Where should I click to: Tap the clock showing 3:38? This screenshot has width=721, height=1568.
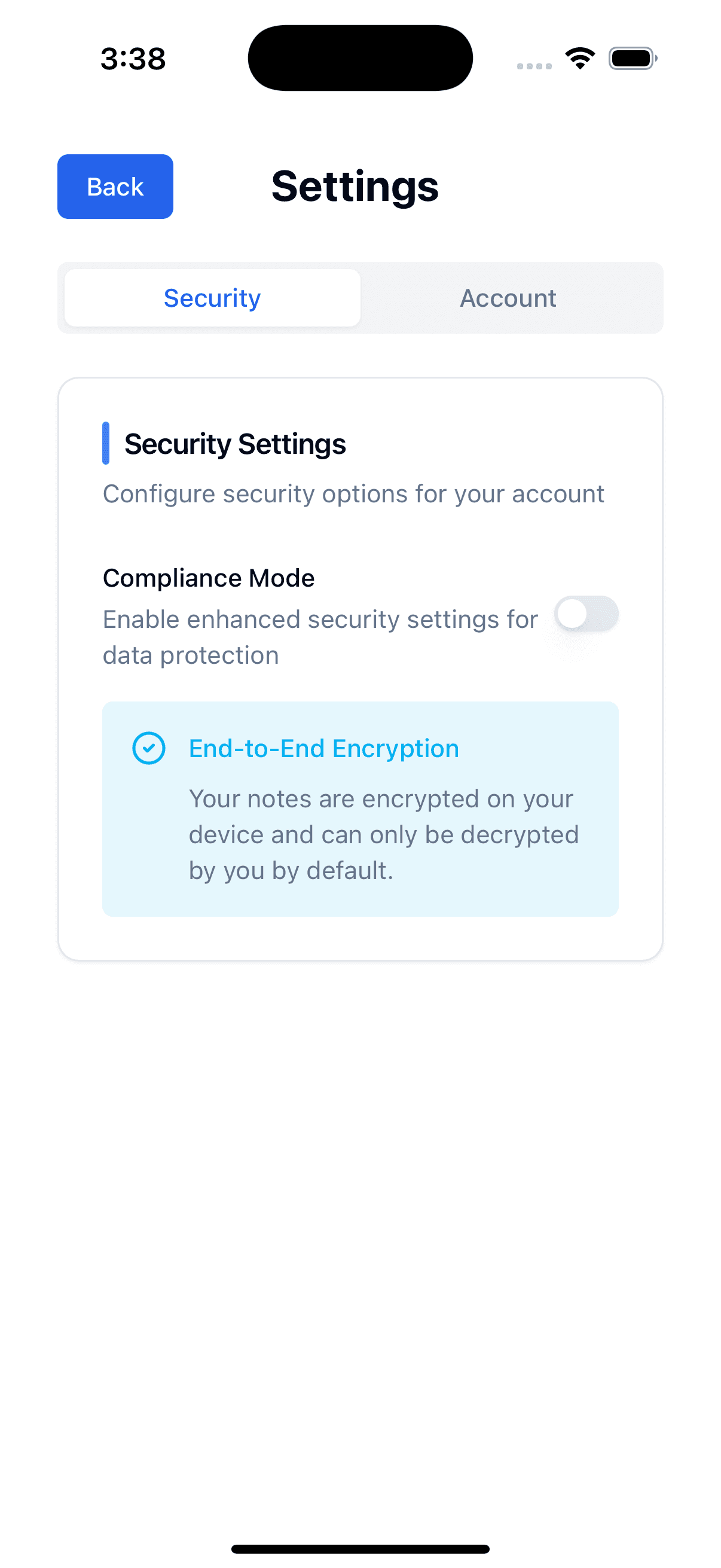[132, 59]
